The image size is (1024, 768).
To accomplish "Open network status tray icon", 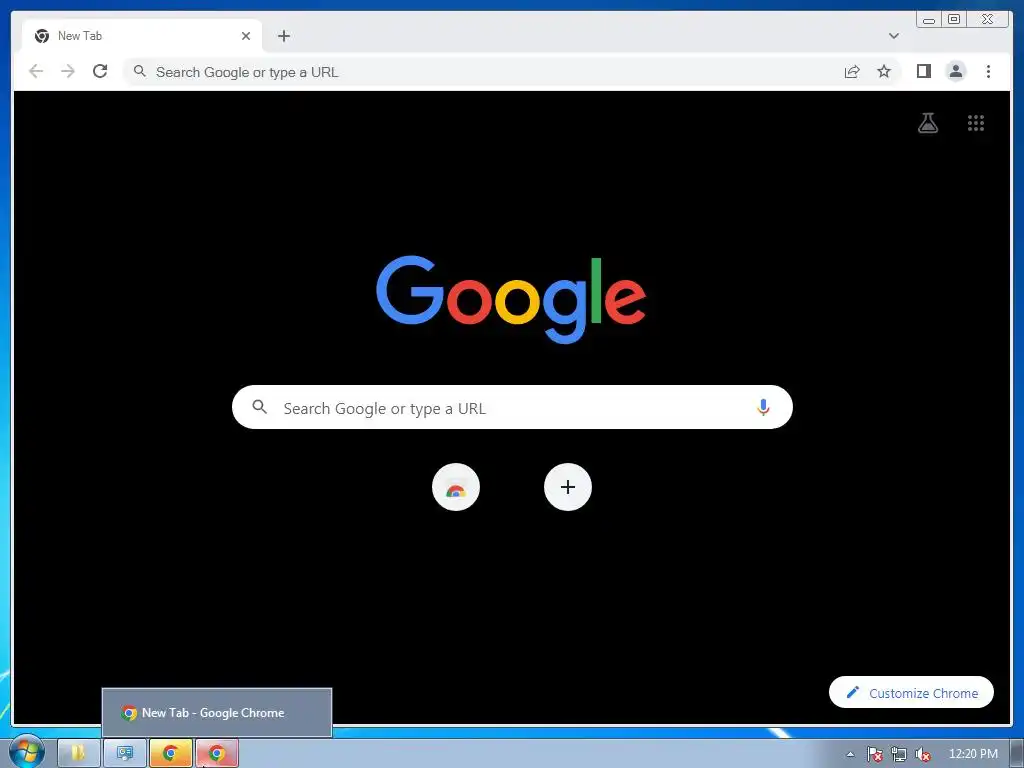I will (x=899, y=754).
